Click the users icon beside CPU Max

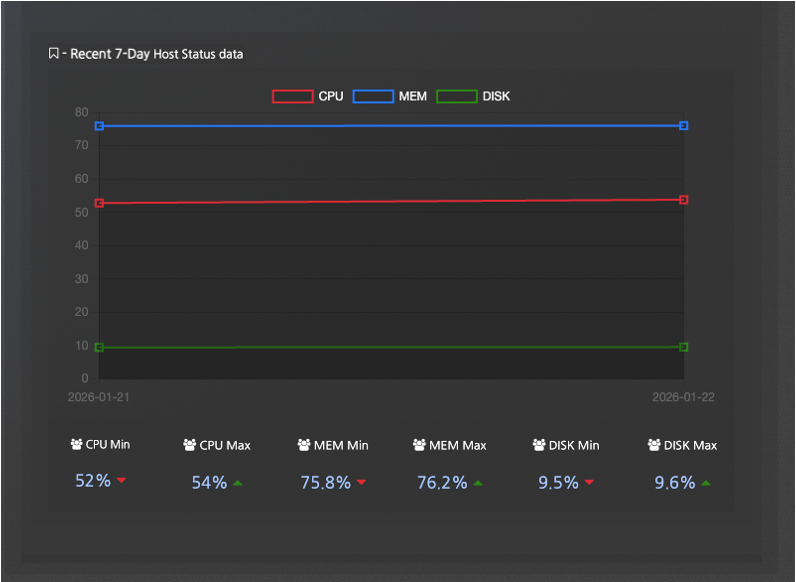tap(190, 445)
